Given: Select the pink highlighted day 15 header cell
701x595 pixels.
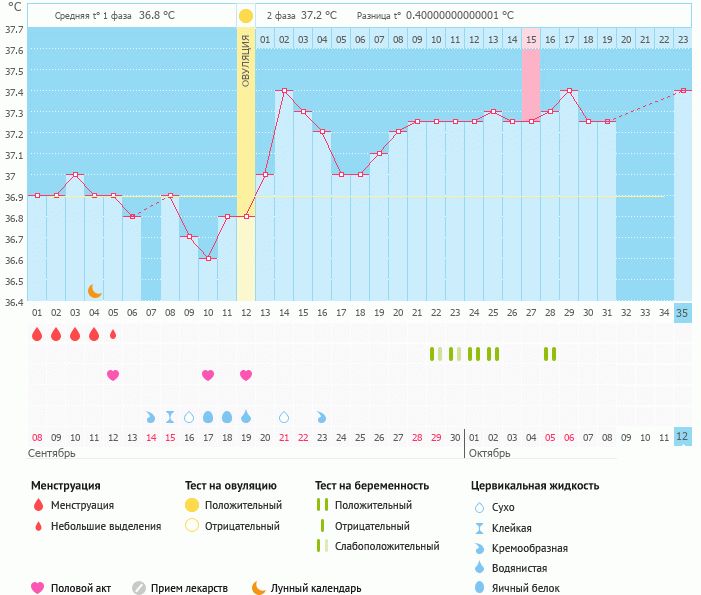Looking at the screenshot, I should click(531, 39).
